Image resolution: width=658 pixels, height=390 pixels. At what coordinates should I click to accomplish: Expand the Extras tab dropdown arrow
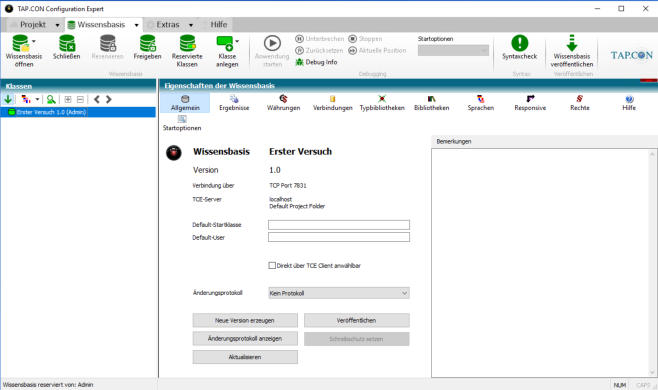coord(191,25)
